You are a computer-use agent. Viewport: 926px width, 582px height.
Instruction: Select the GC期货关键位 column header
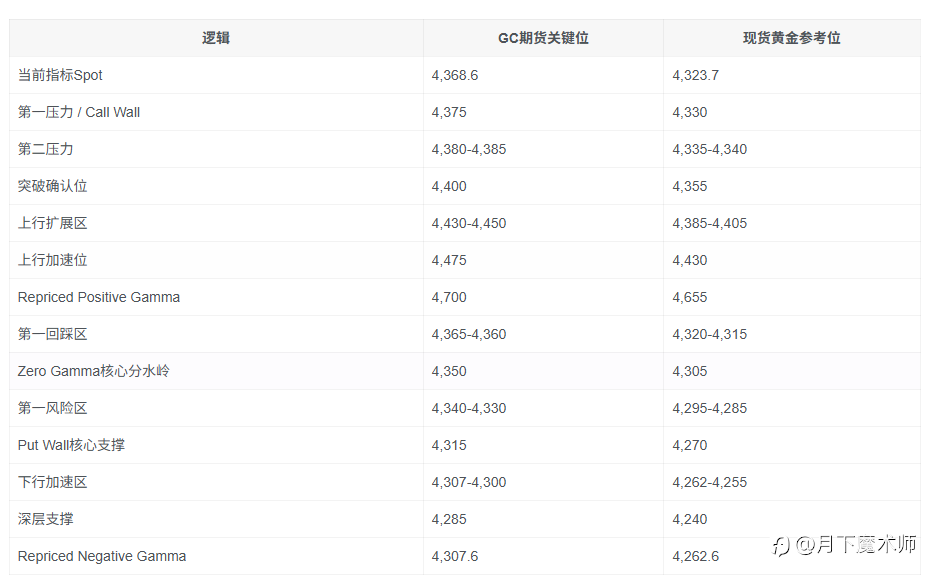543,38
